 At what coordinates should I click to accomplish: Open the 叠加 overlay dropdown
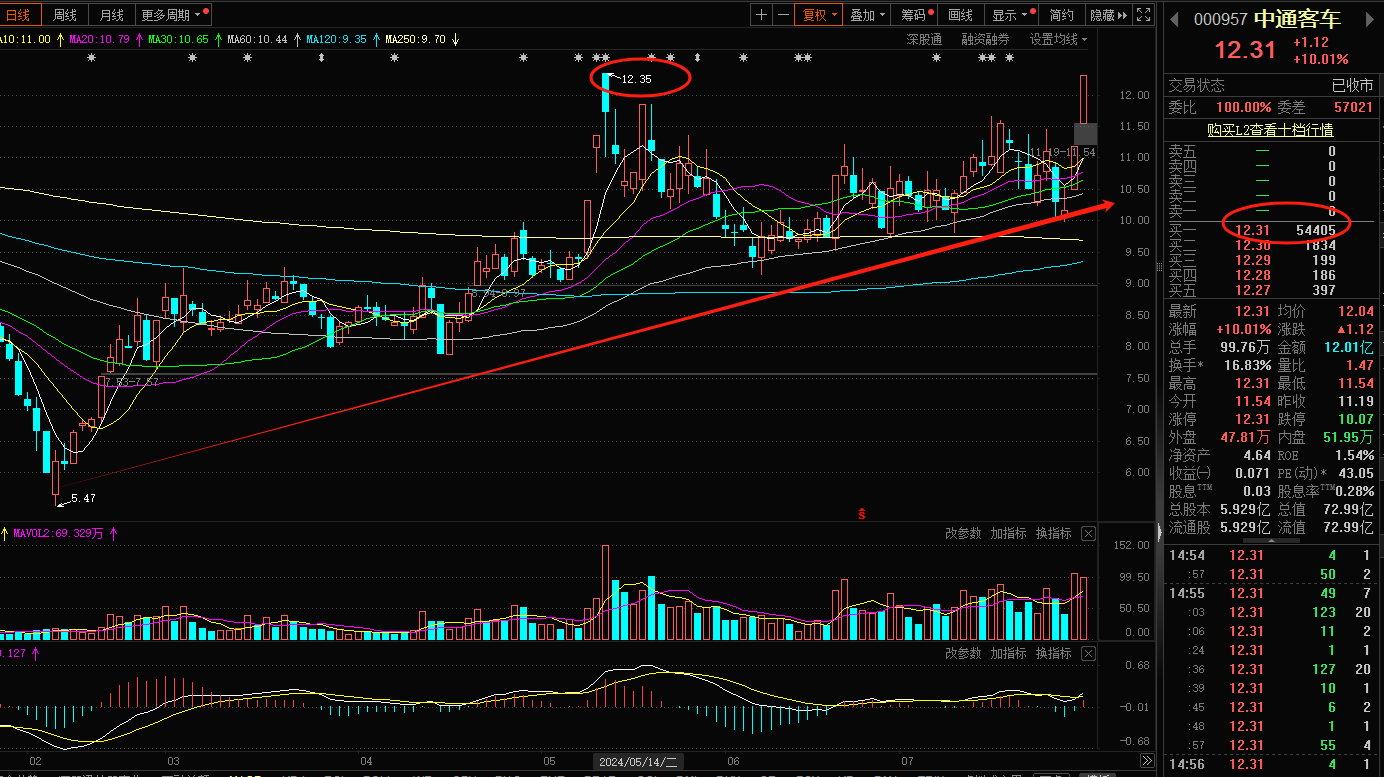[867, 15]
